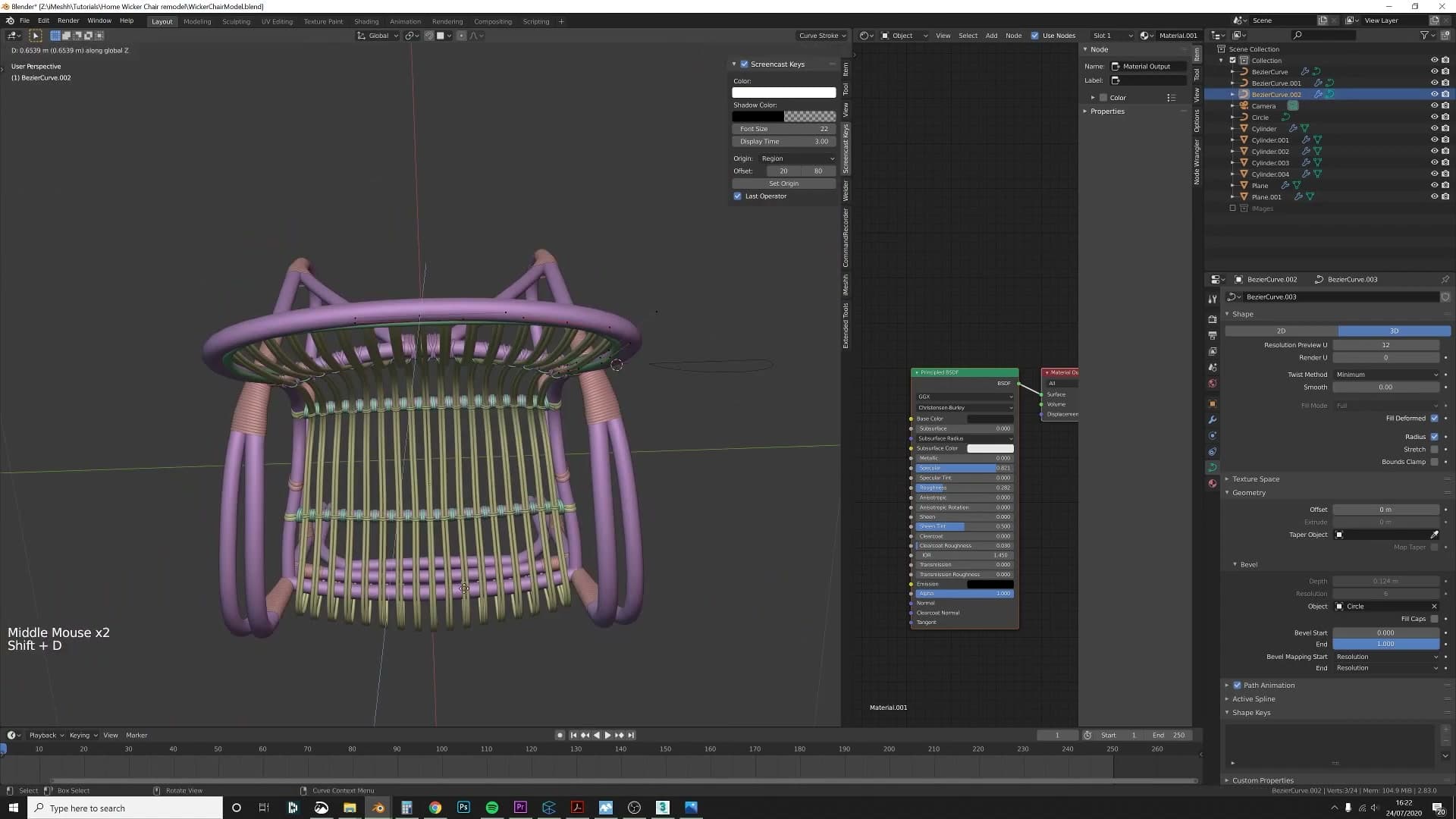Select the 2D shape button
The width and height of the screenshot is (1456, 819).
pyautogui.click(x=1281, y=331)
